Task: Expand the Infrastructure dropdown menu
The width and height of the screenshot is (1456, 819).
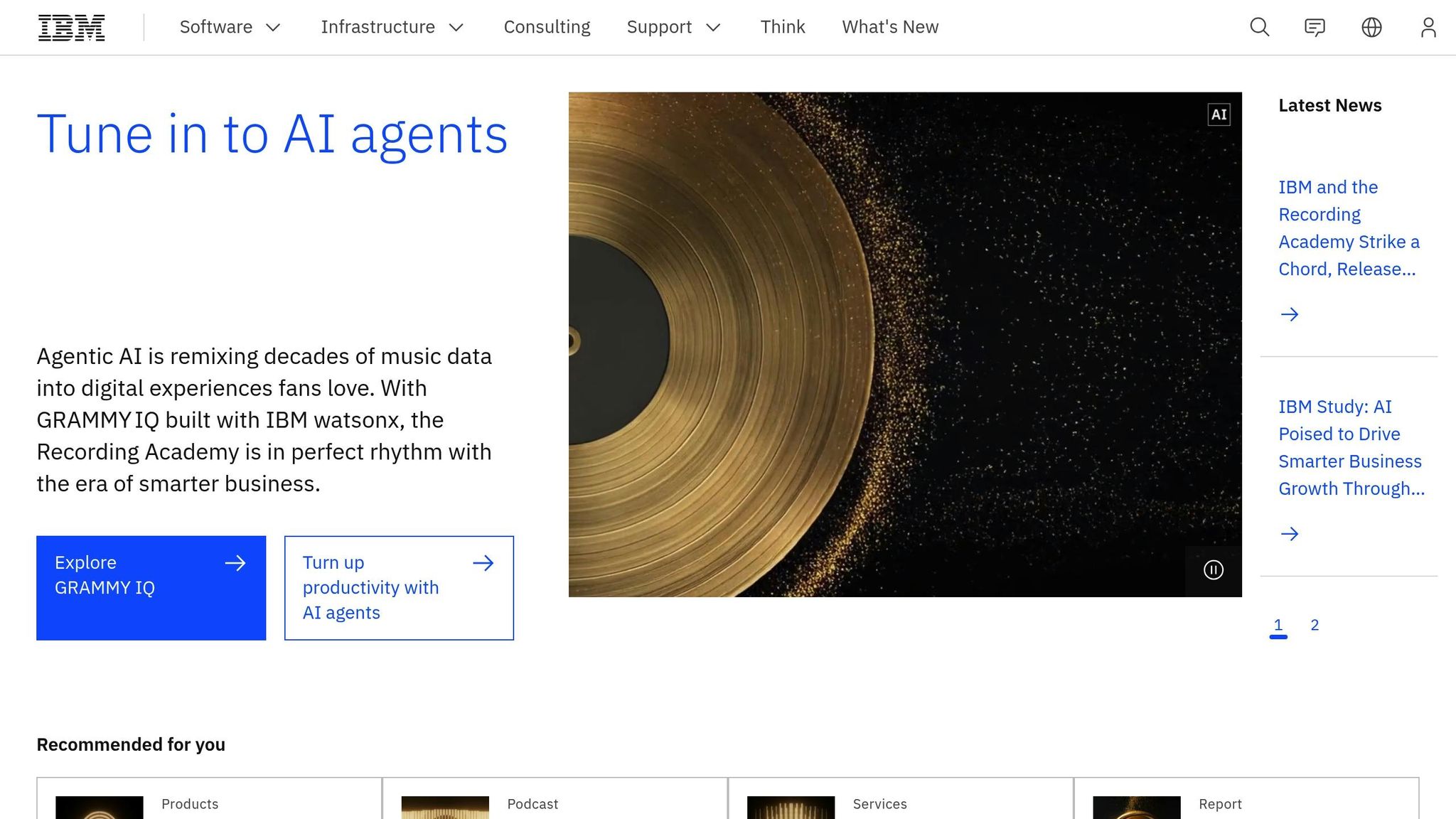Action: point(392,27)
